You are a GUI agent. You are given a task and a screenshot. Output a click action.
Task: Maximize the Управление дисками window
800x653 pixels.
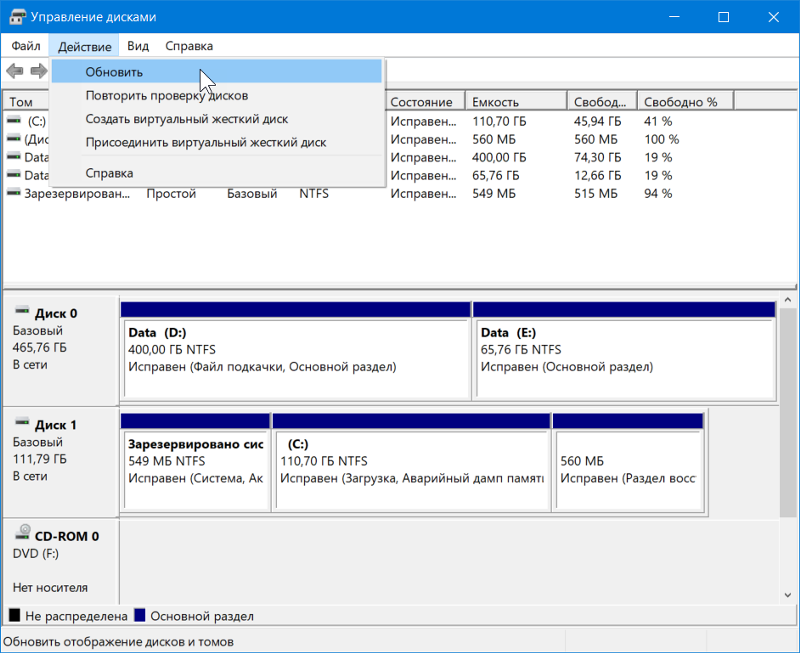pyautogui.click(x=723, y=17)
